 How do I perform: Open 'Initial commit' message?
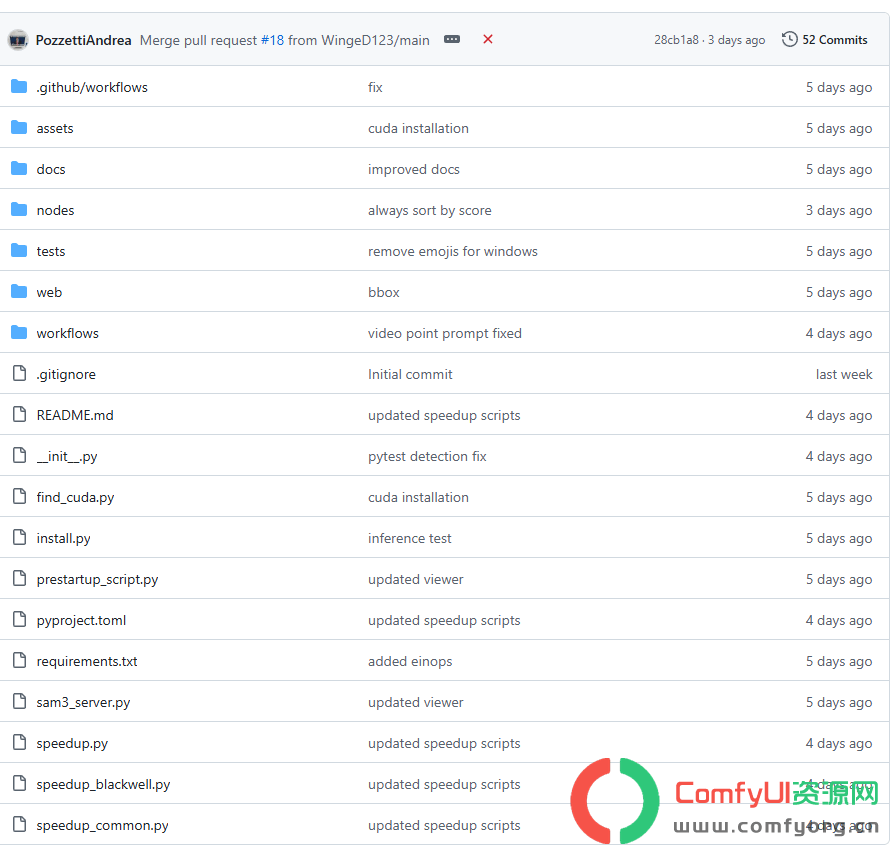(x=410, y=374)
